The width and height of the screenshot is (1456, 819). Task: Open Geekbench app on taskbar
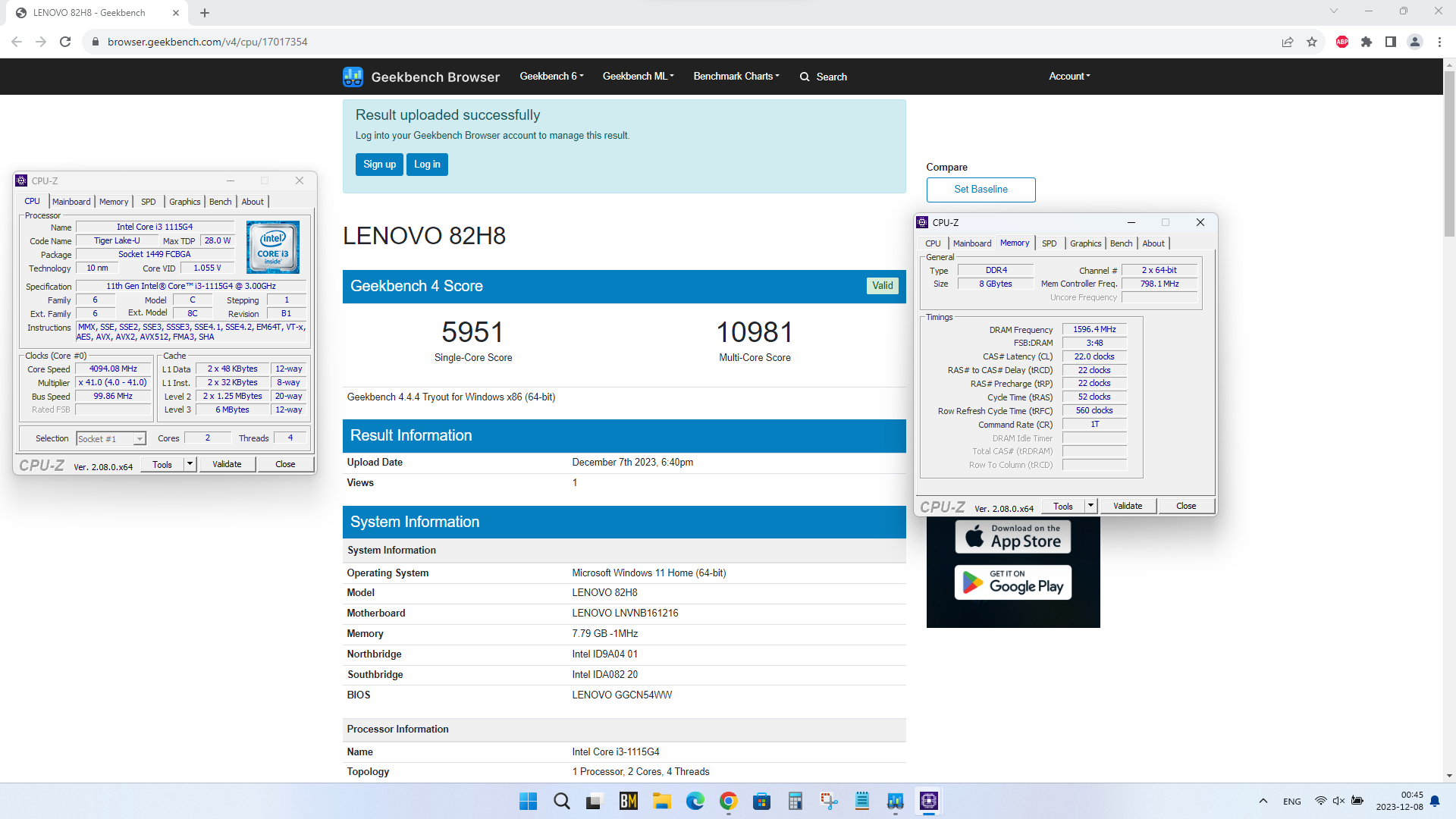point(896,801)
